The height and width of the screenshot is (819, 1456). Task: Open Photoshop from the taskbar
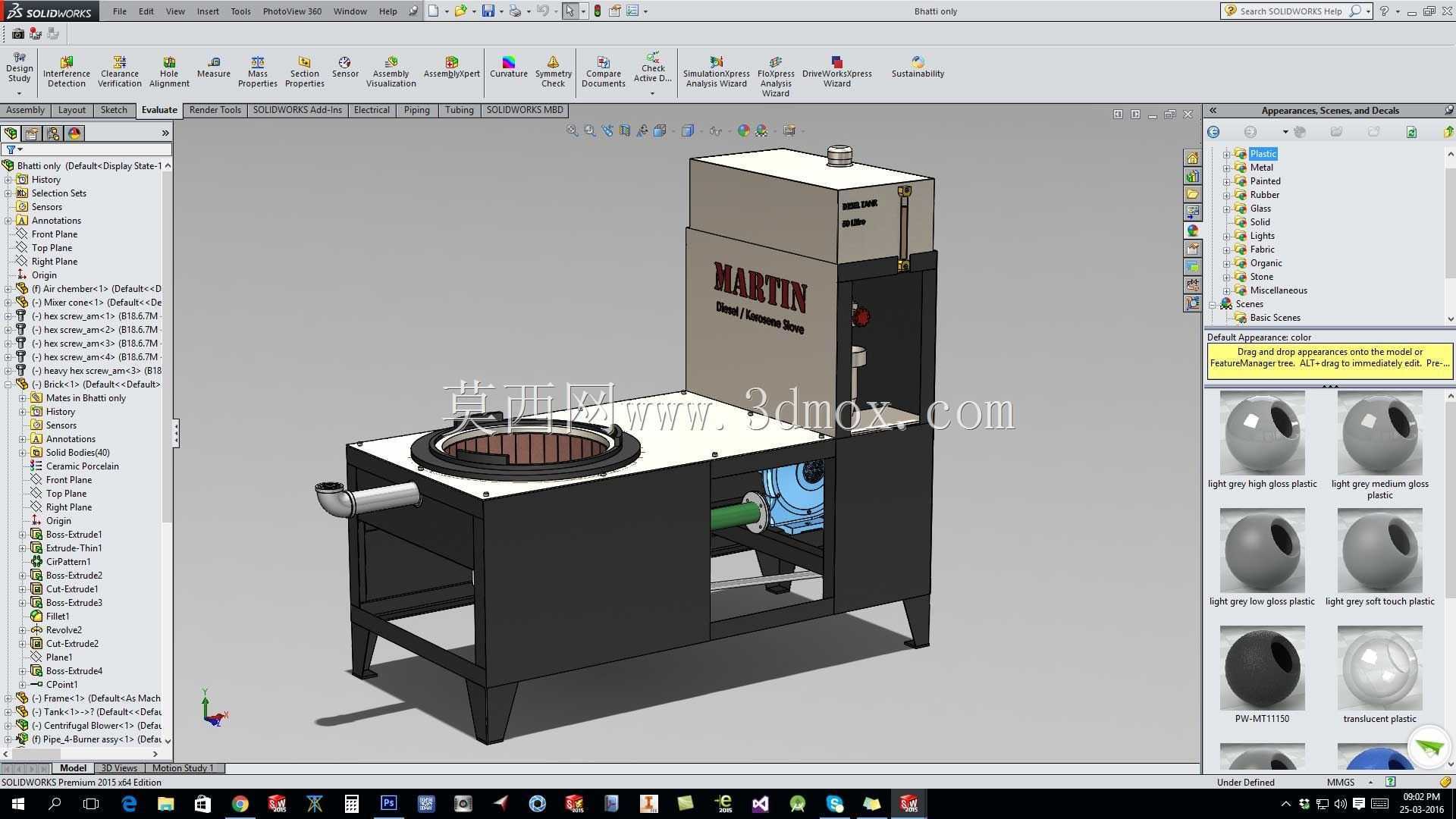[x=388, y=803]
